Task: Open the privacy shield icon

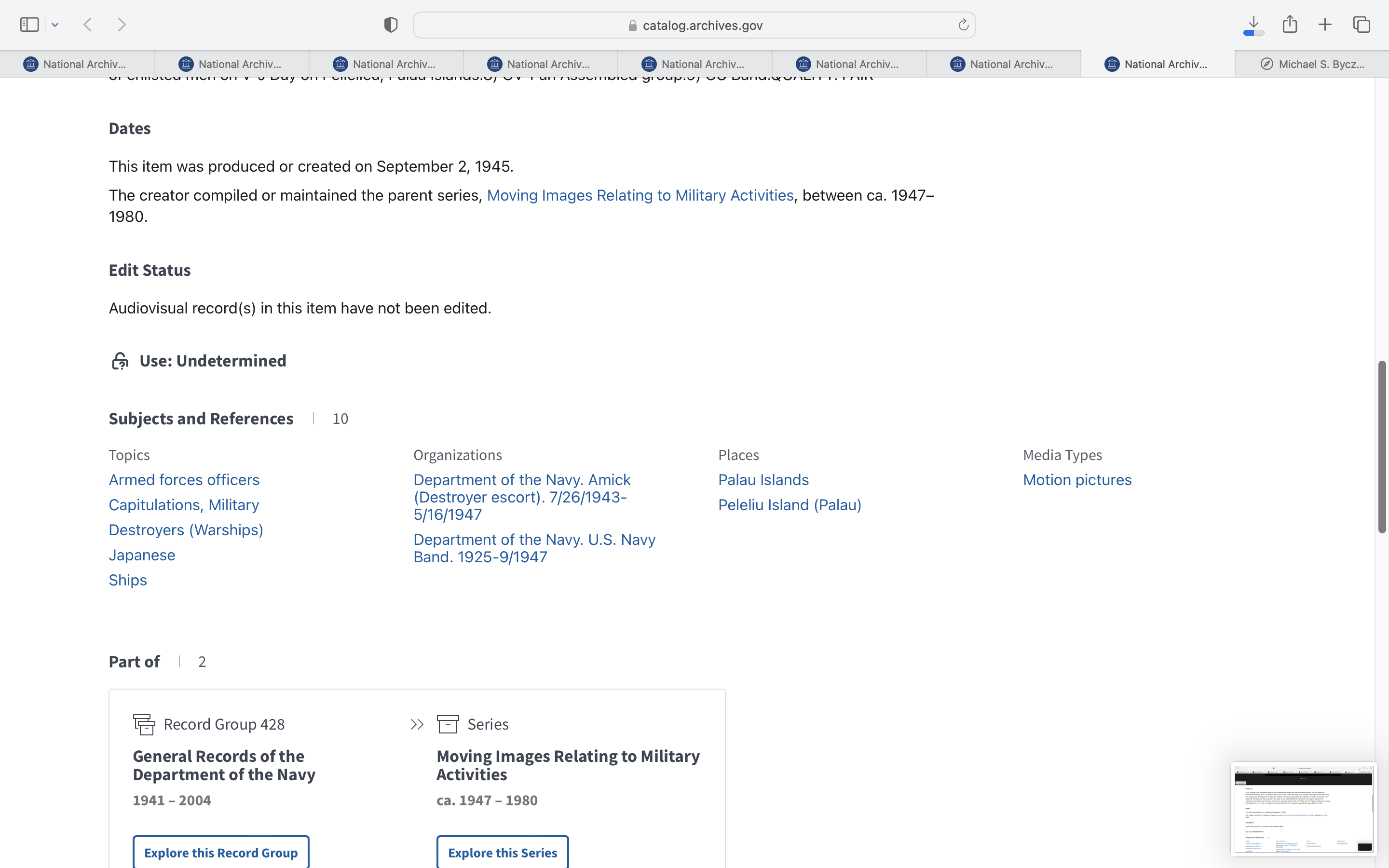Action: 391,25
